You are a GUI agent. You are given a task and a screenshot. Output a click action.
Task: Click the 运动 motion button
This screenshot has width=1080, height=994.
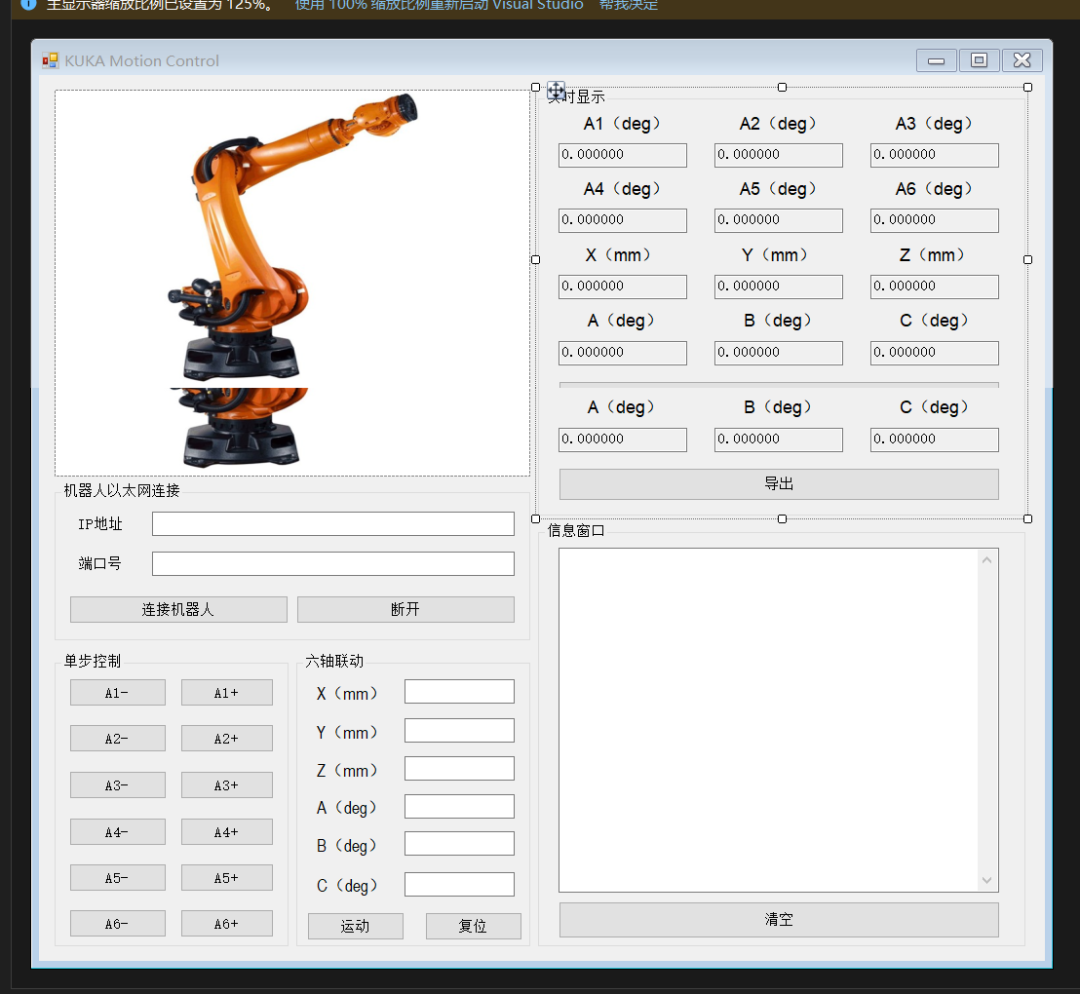pos(355,926)
